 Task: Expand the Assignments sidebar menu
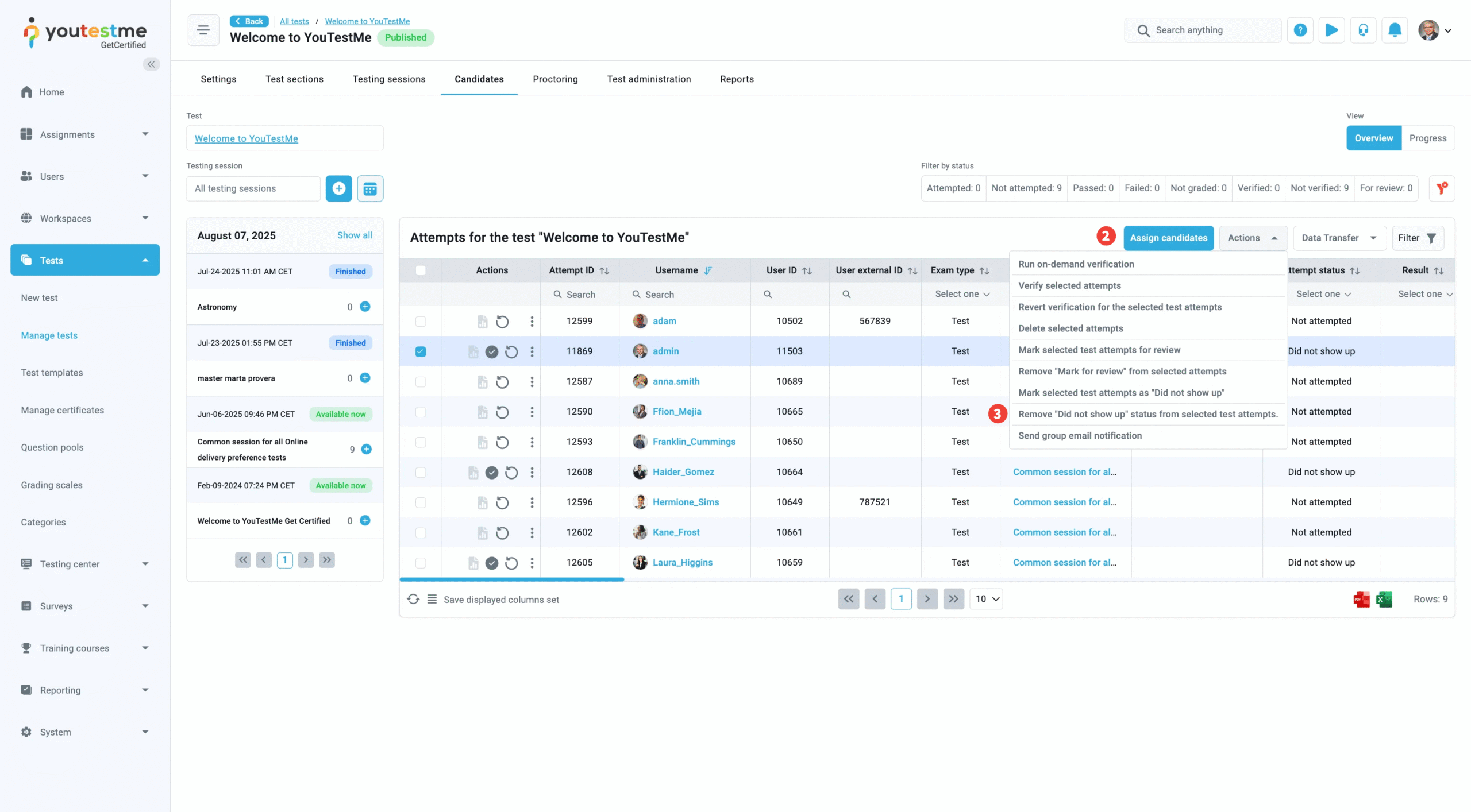click(85, 134)
